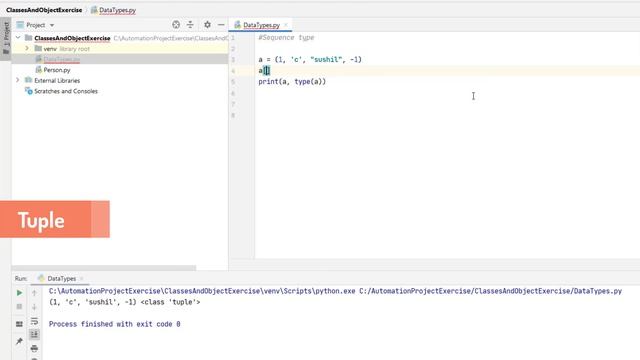The image size is (640, 360).
Task: Click the Project panel horizontal scrollbar
Action: [104, 268]
